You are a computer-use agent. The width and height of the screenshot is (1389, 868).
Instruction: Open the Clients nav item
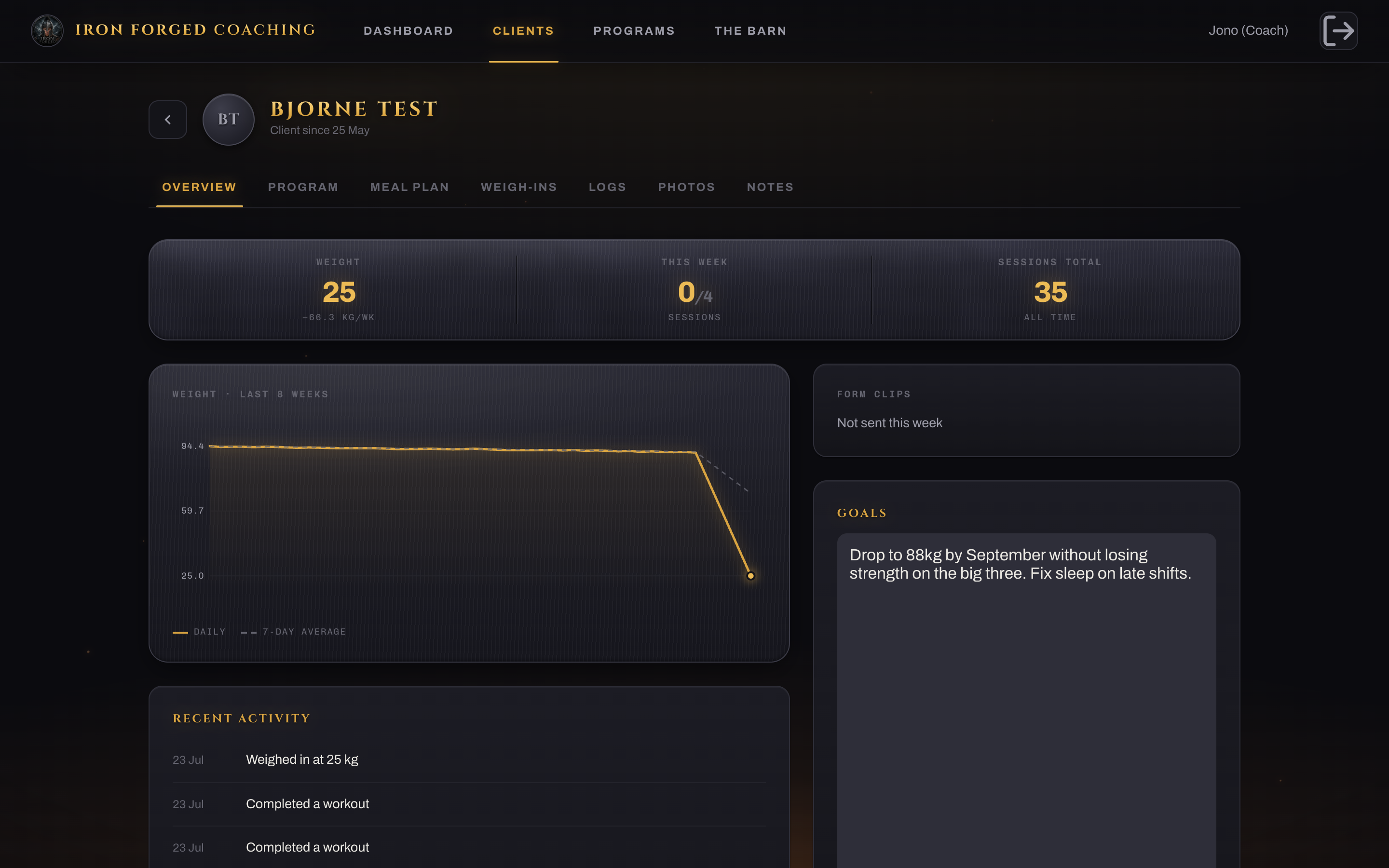pos(523,31)
